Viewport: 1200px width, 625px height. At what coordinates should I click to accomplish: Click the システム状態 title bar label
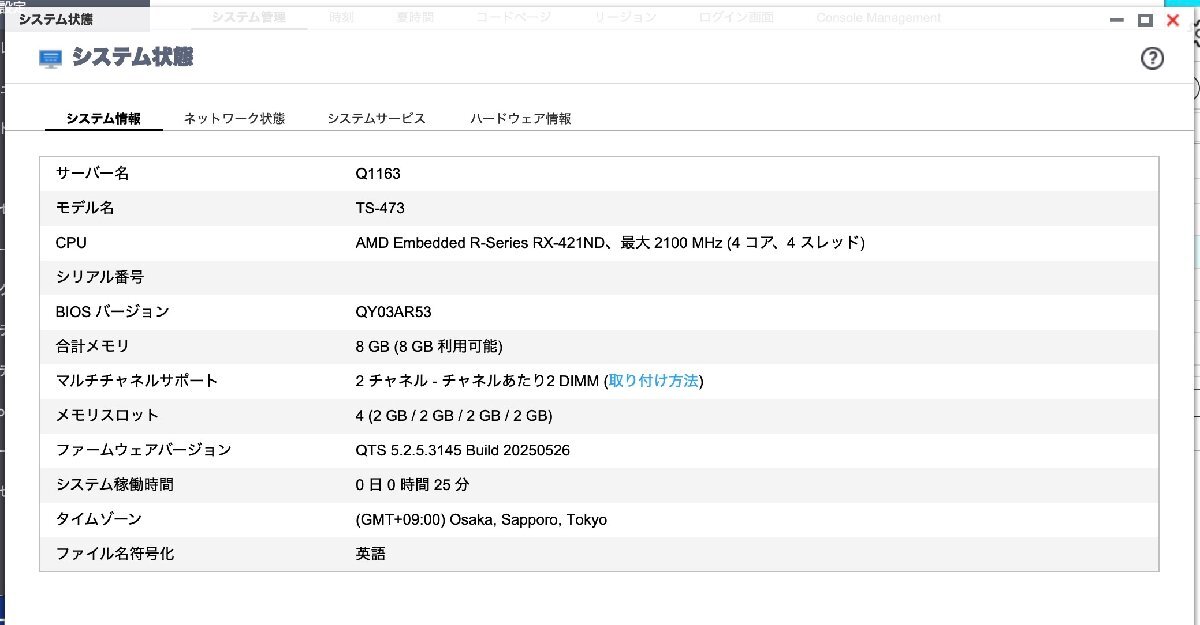coord(56,19)
